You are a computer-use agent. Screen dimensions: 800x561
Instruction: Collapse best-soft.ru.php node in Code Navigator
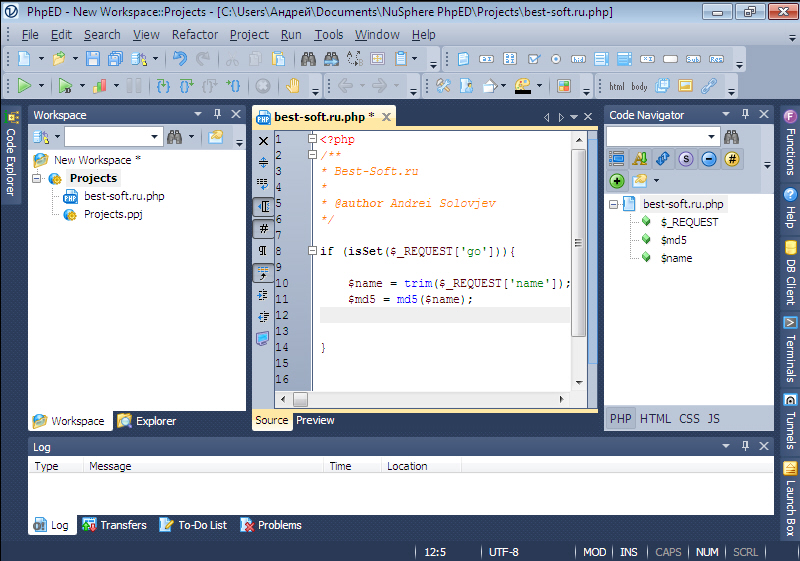point(614,204)
